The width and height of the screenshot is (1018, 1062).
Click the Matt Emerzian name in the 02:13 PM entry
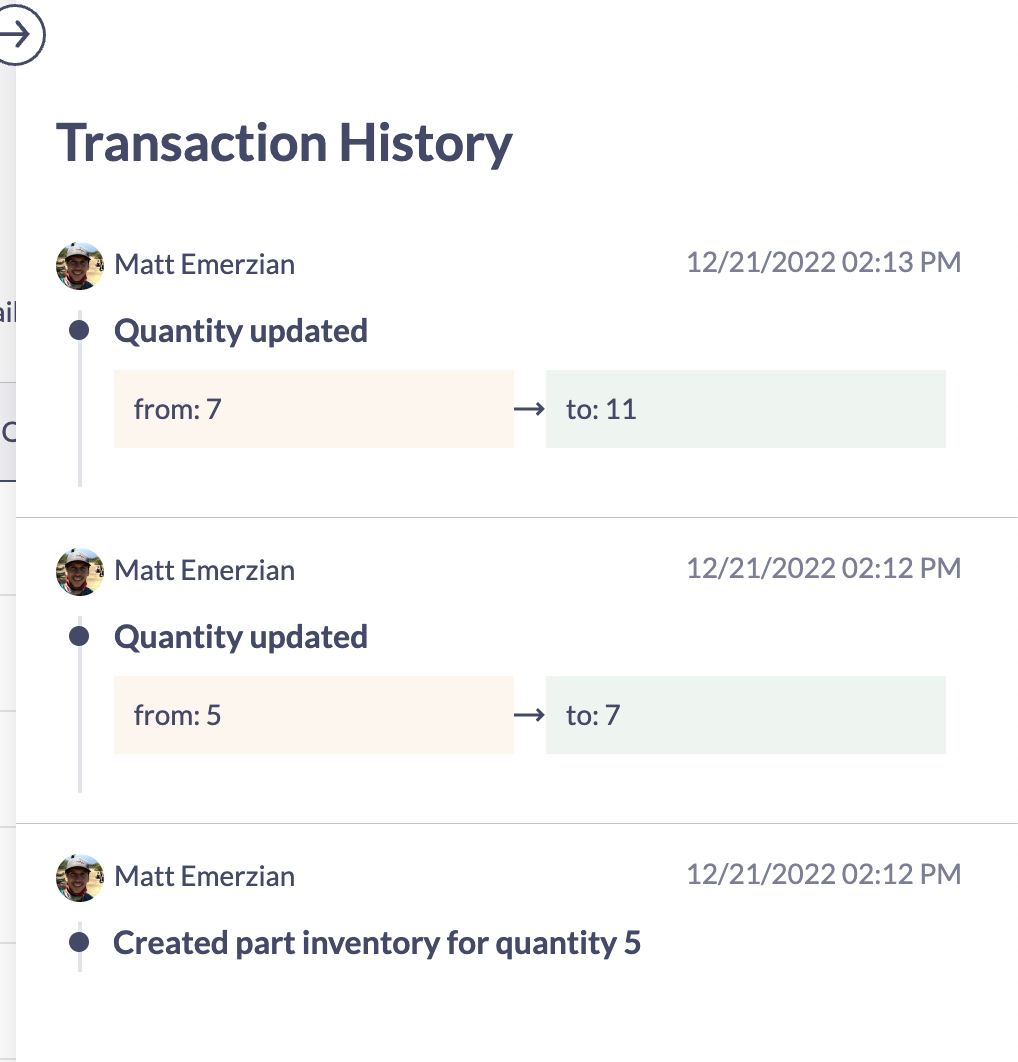coord(205,265)
